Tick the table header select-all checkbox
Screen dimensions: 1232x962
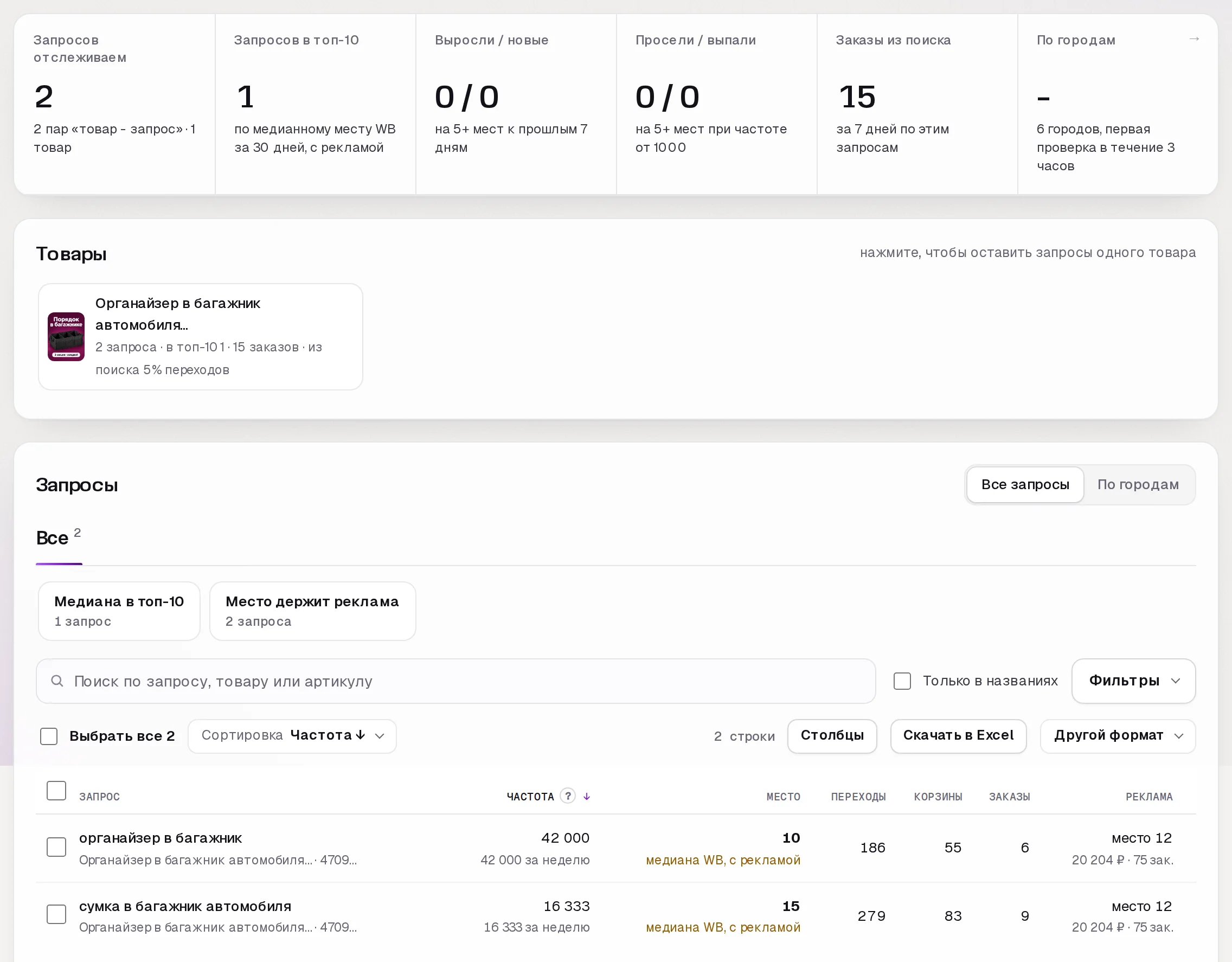56,791
